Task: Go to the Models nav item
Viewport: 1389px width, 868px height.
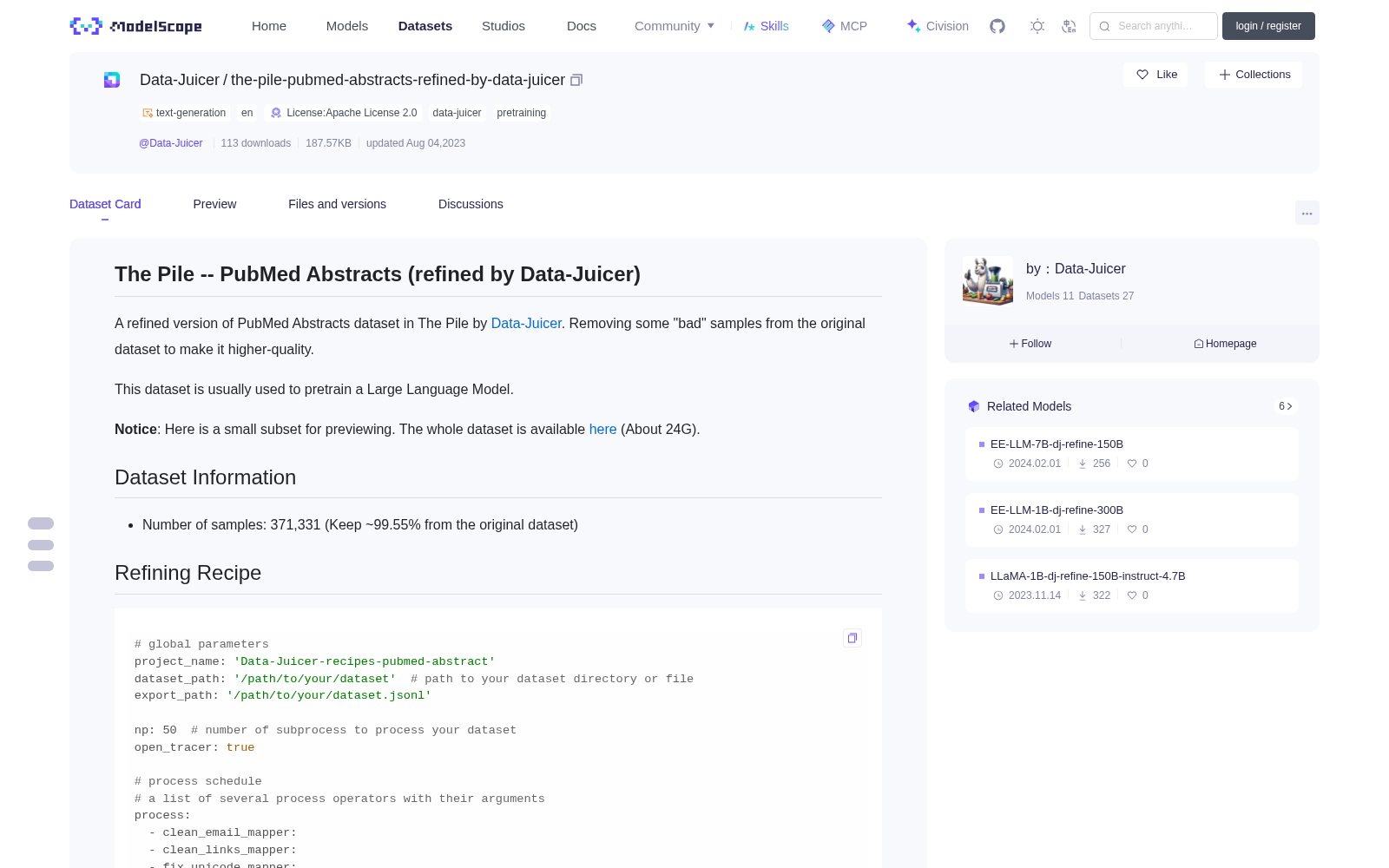Action: 347,26
